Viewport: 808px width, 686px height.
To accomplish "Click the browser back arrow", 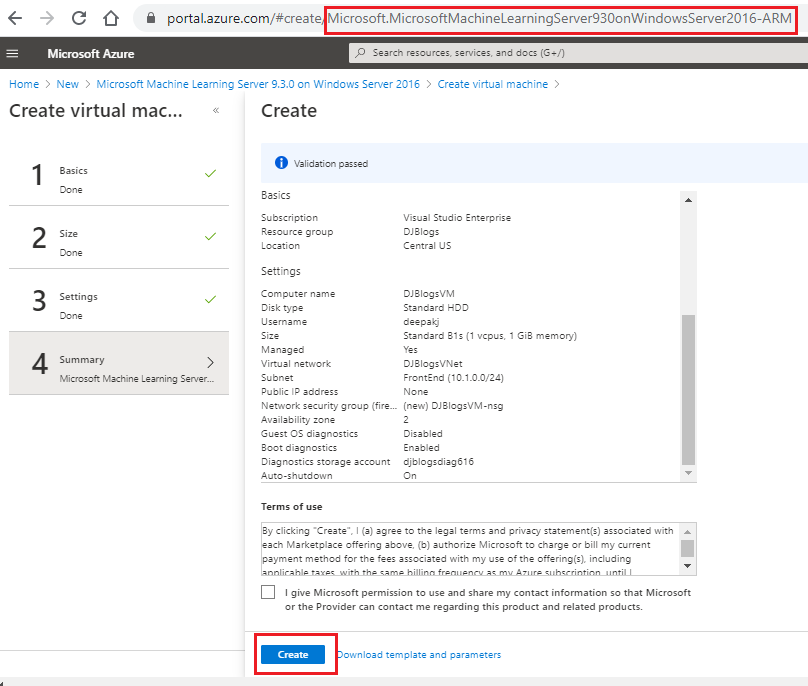I will tap(15, 19).
